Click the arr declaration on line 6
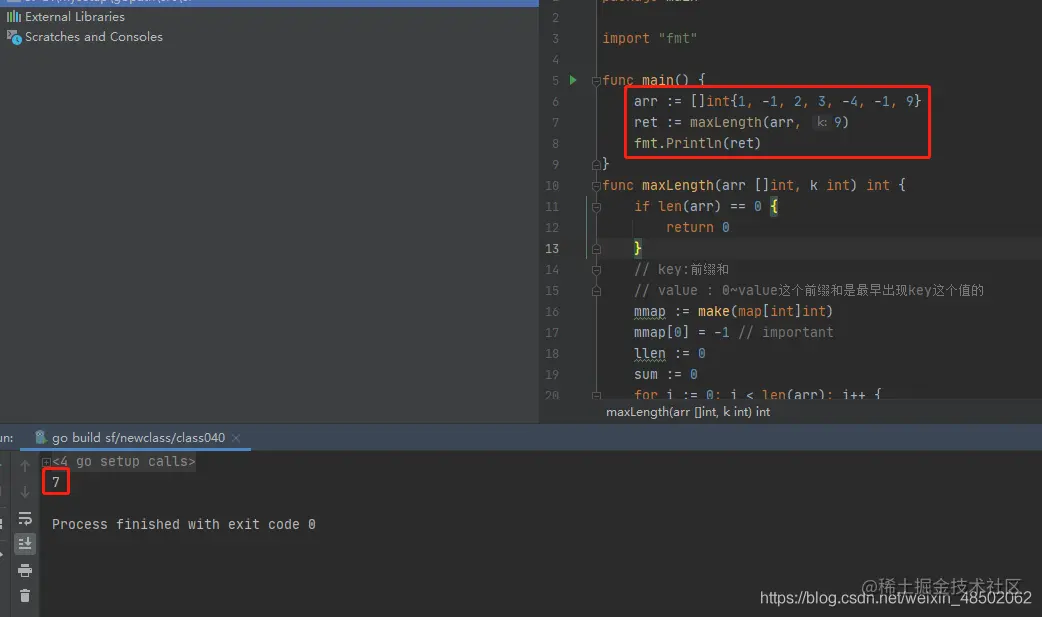 coord(777,101)
